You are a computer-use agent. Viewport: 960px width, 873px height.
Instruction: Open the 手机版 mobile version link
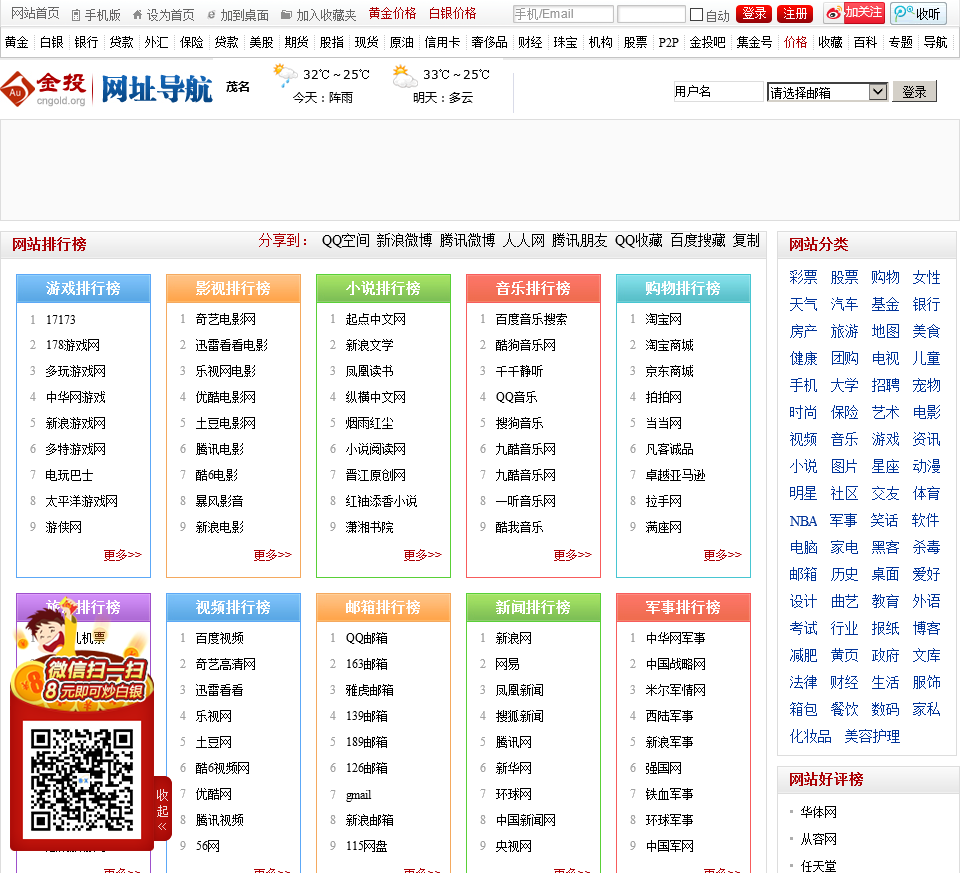pyautogui.click(x=96, y=14)
